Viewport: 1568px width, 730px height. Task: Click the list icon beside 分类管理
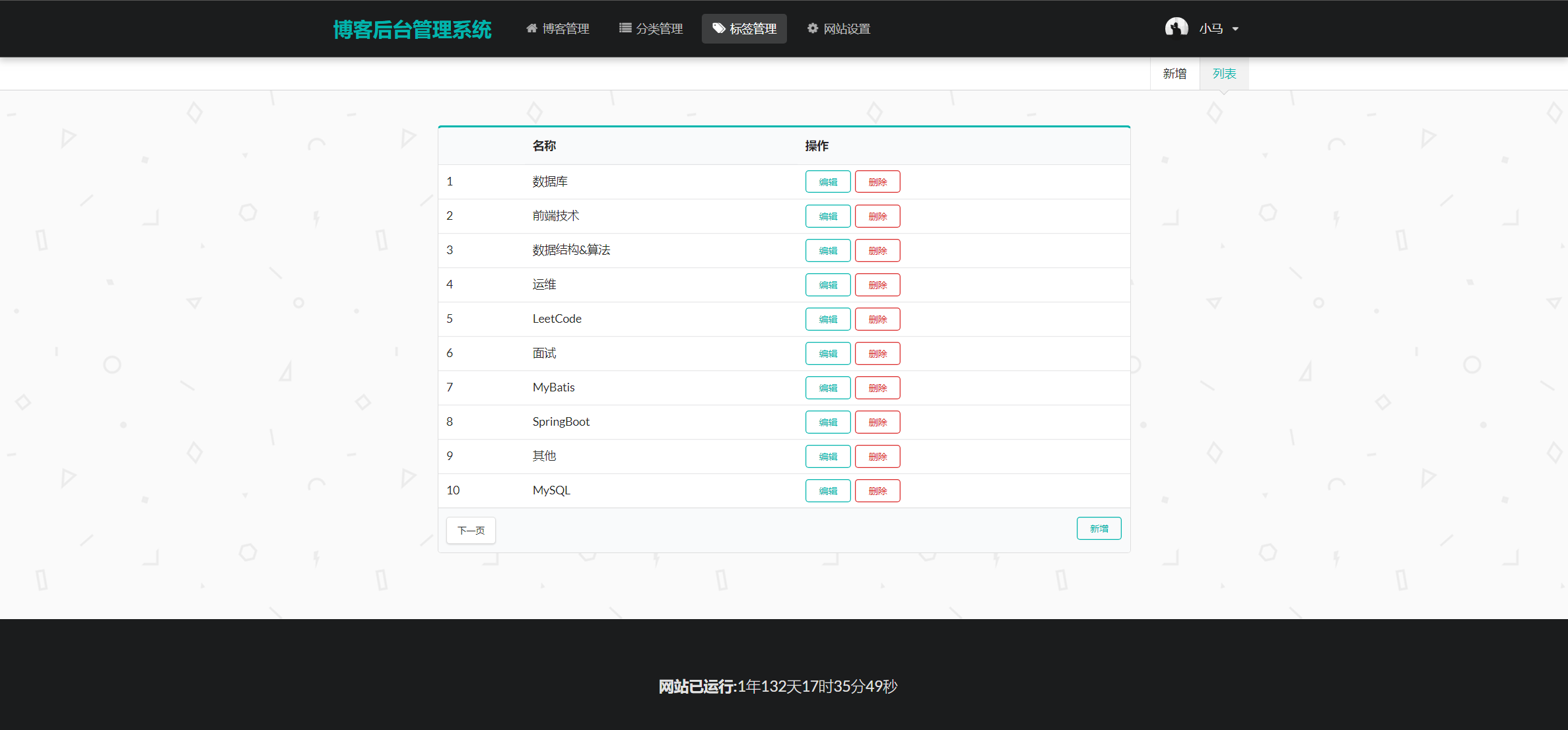pos(625,28)
